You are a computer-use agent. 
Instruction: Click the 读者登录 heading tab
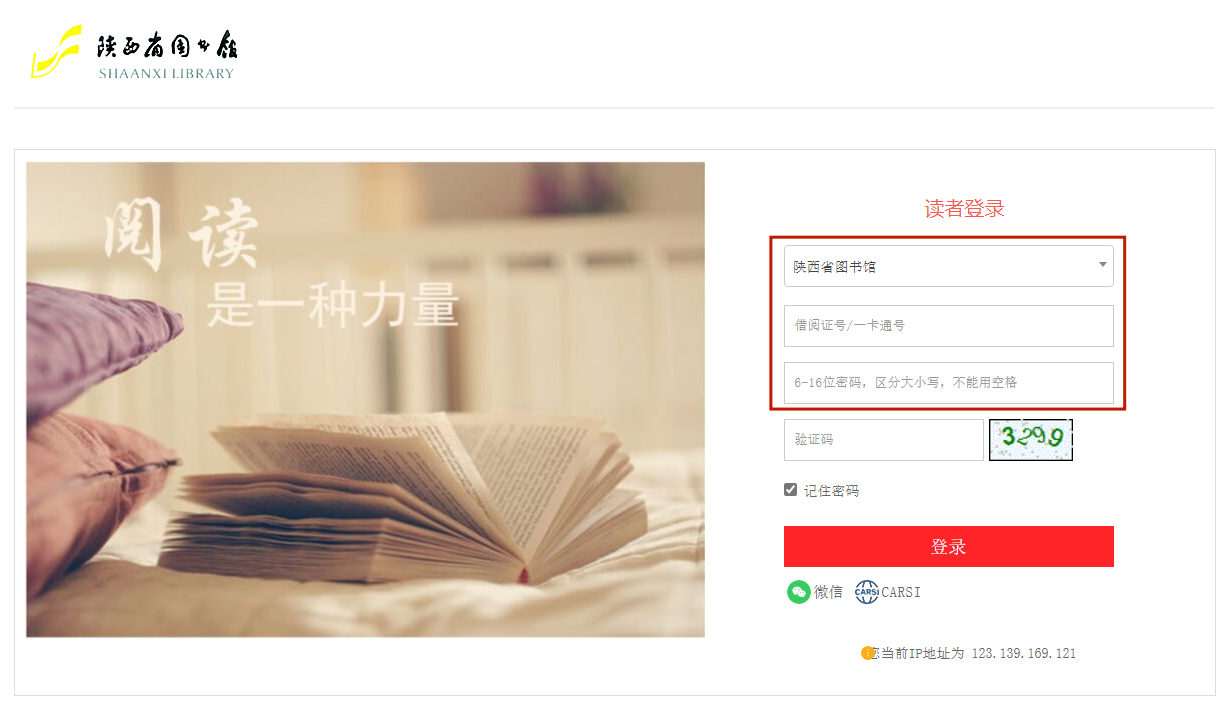pyautogui.click(x=964, y=208)
